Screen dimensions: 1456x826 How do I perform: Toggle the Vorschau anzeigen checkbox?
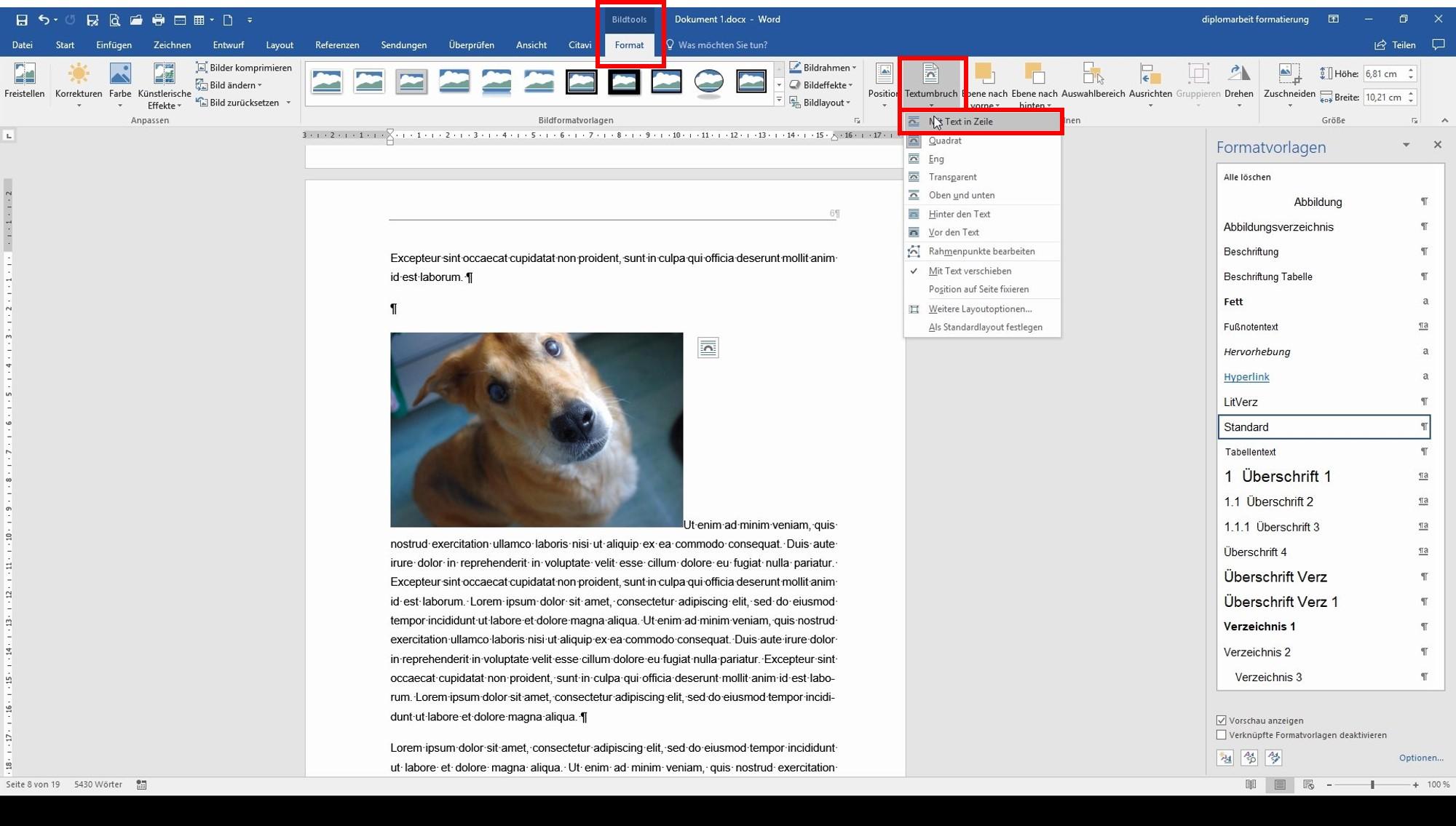[x=1222, y=720]
